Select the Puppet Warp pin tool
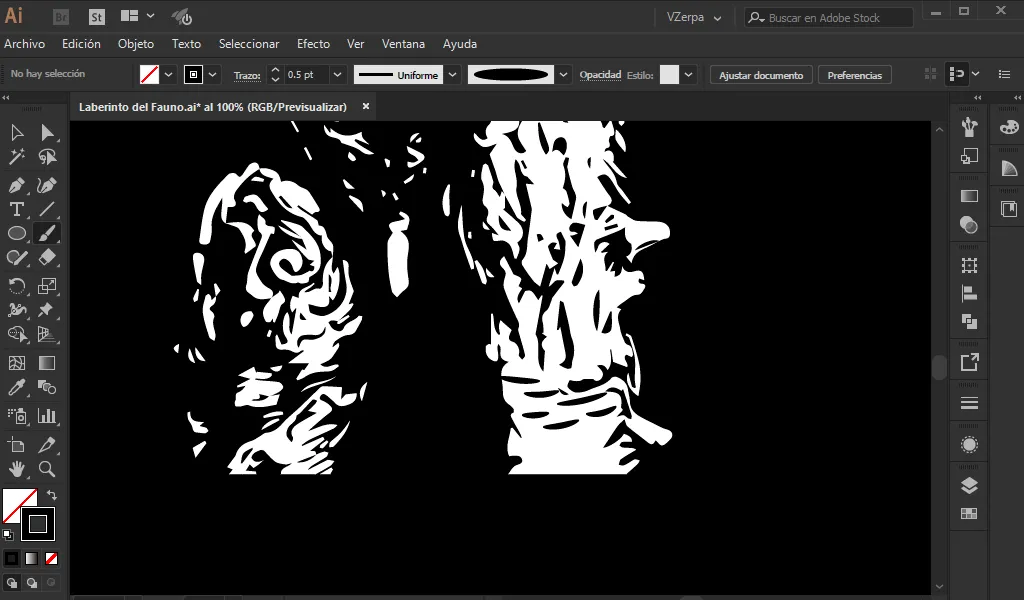The width and height of the screenshot is (1024, 600). (x=47, y=309)
